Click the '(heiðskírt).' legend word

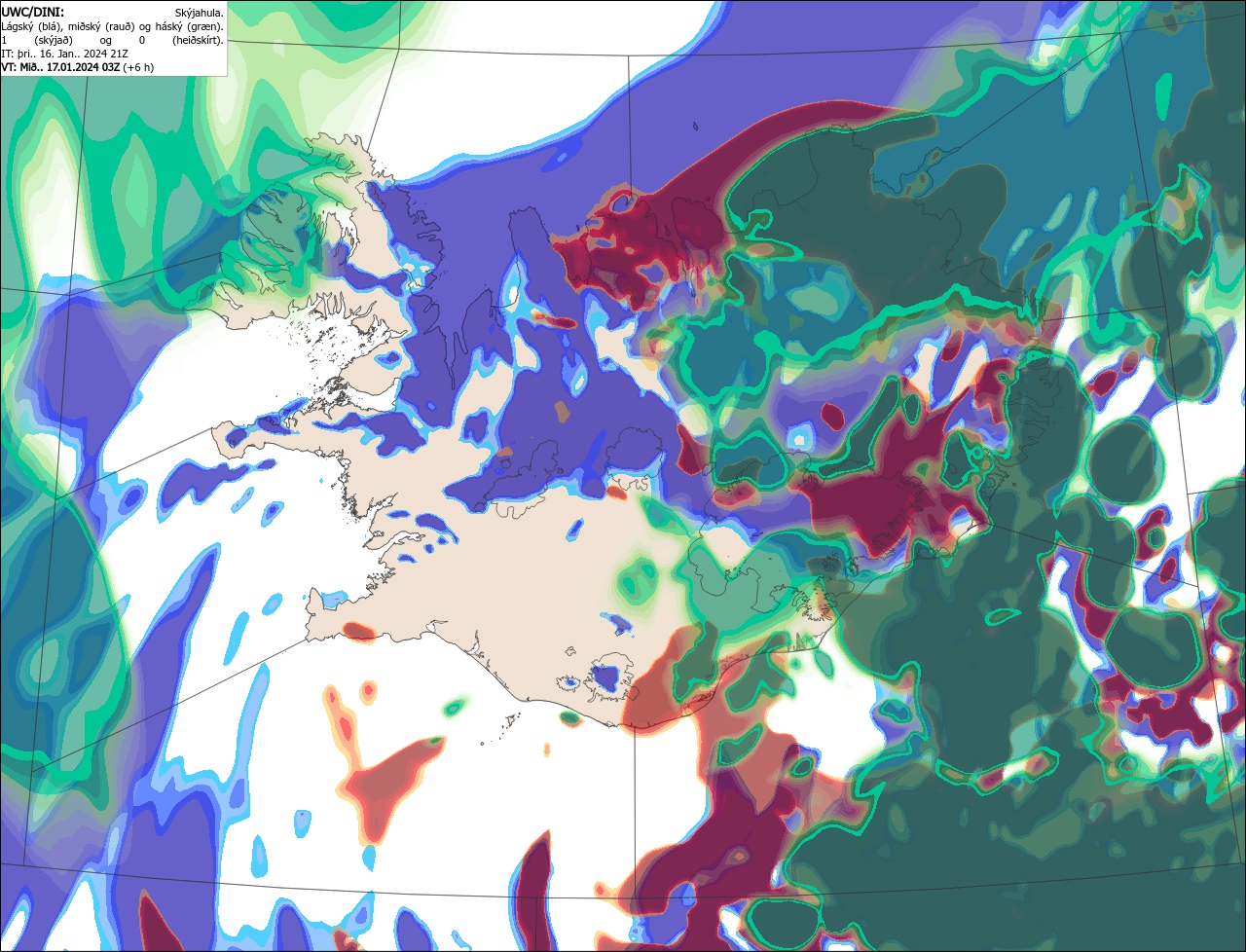pos(199,41)
